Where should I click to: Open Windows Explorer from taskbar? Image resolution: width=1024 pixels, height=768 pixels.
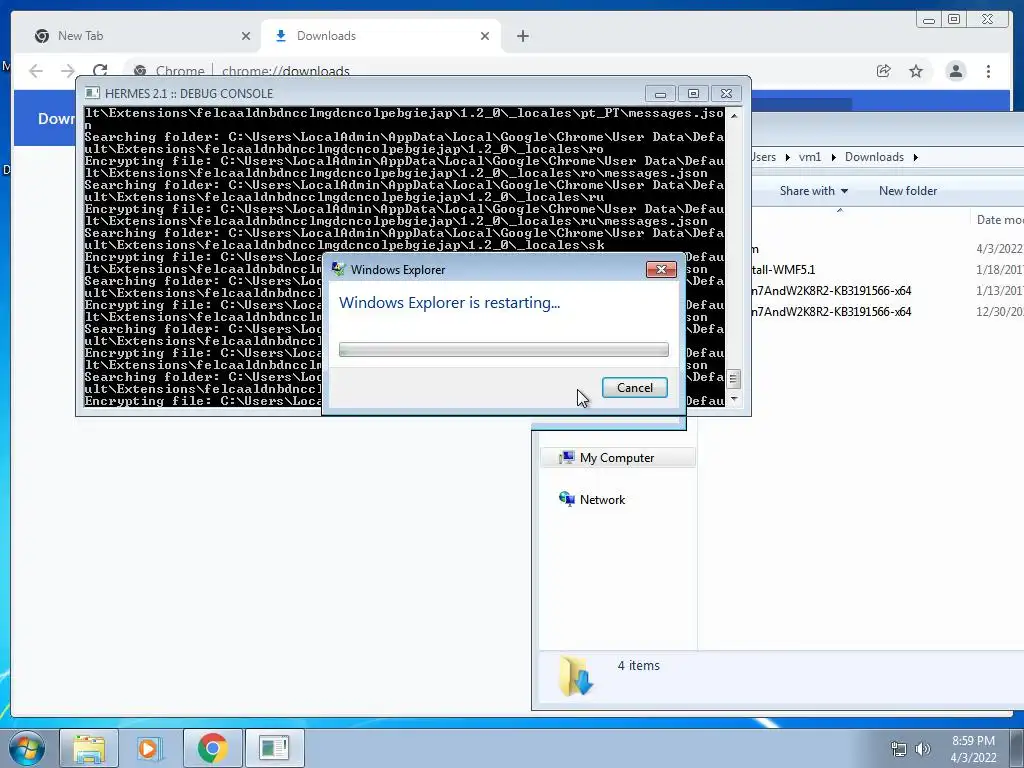89,748
